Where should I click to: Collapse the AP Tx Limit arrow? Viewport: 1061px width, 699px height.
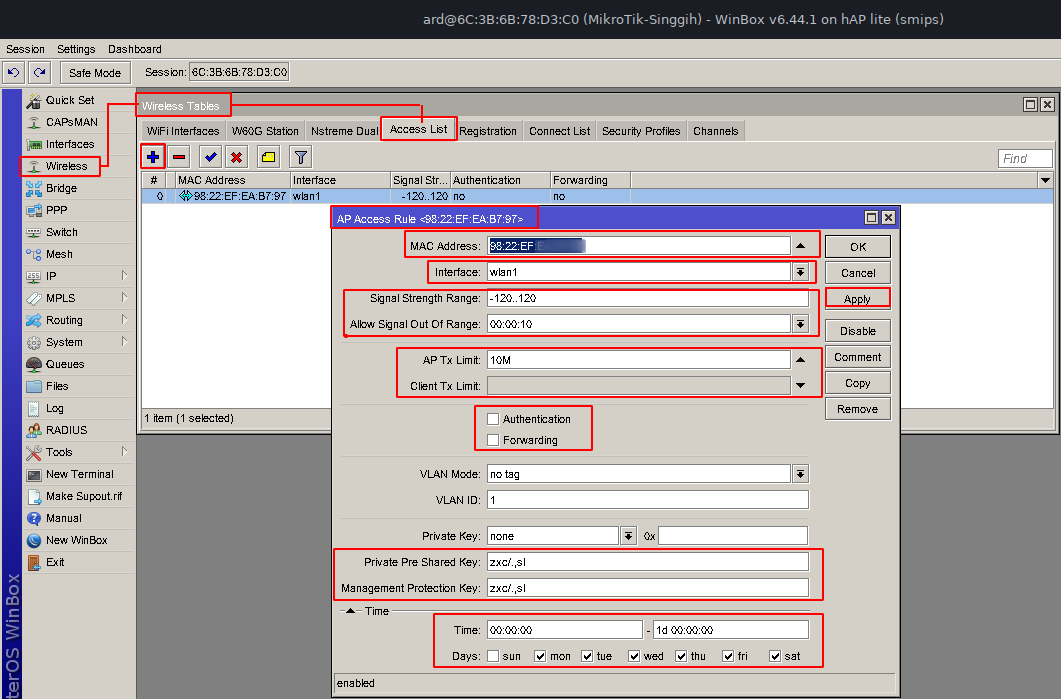[800, 360]
